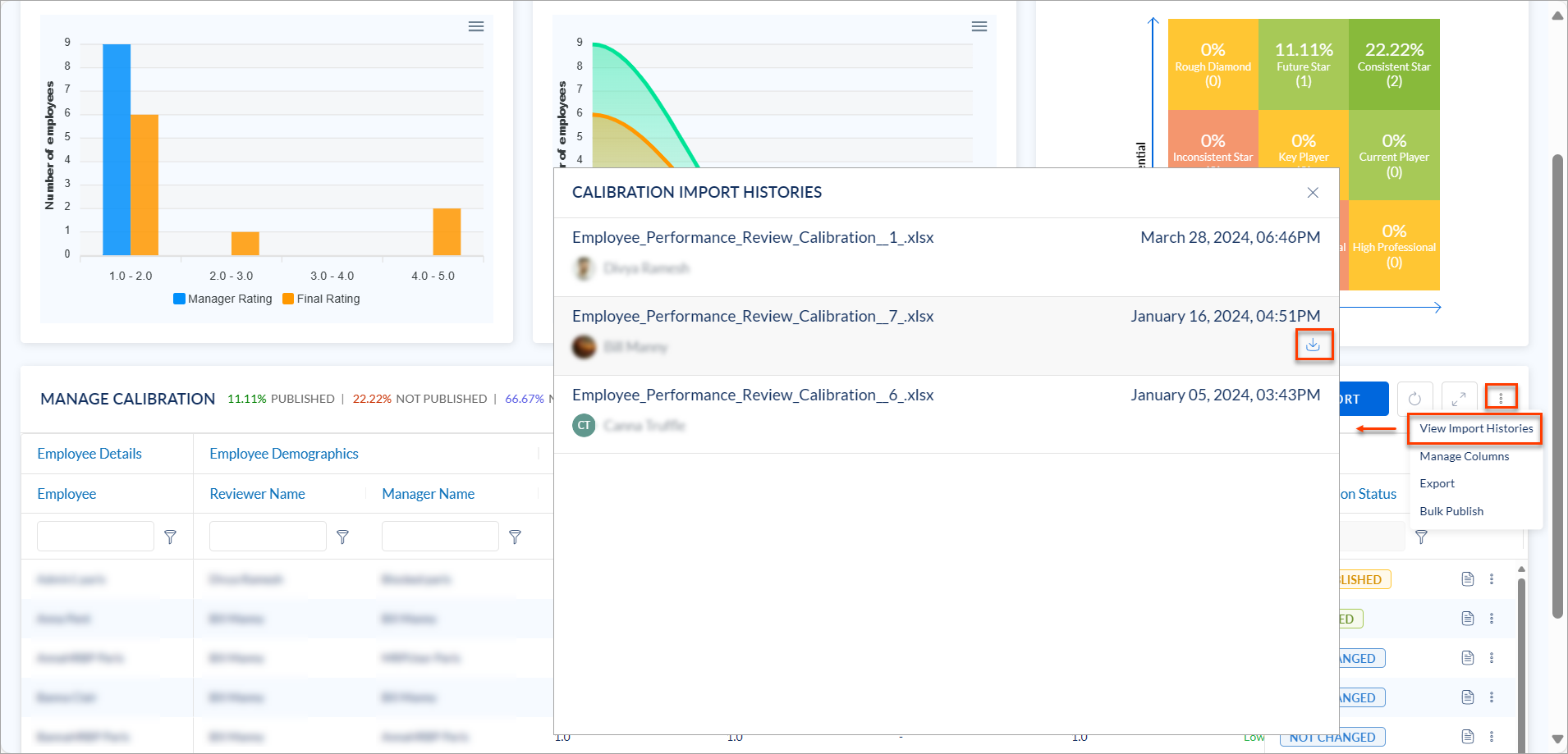Open the three-dot options kebab menu
The height and width of the screenshot is (754, 1568).
1502,396
